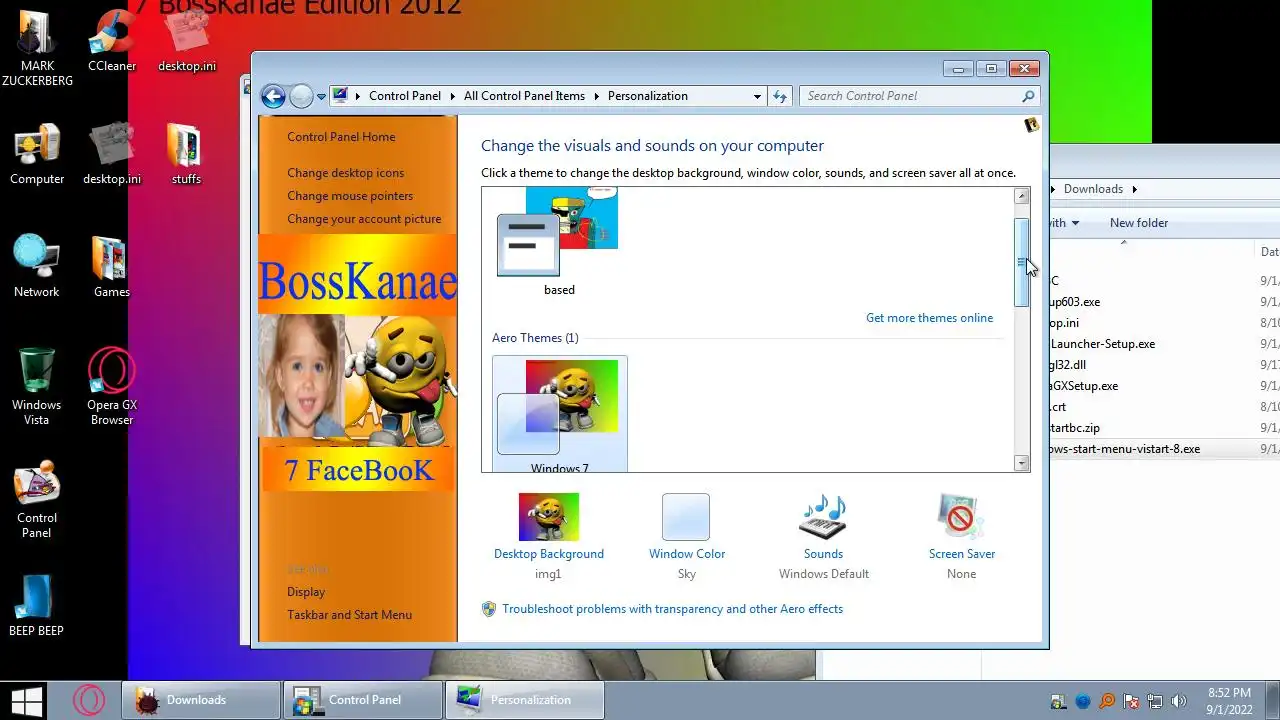
Task: Click the Windows Start button
Action: (x=26, y=700)
